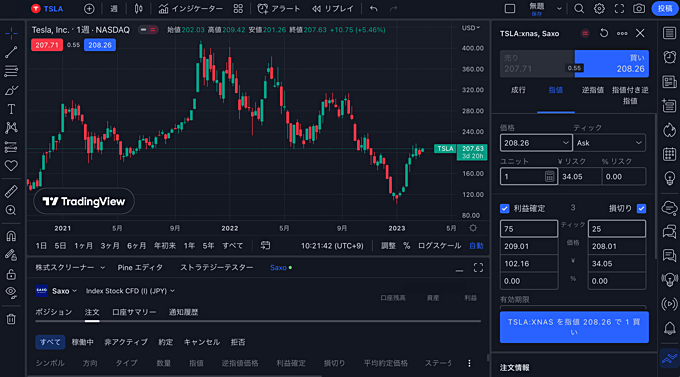The height and width of the screenshot is (377, 680).
Task: Toggle stay in drawing mode
Action: (x=11, y=255)
